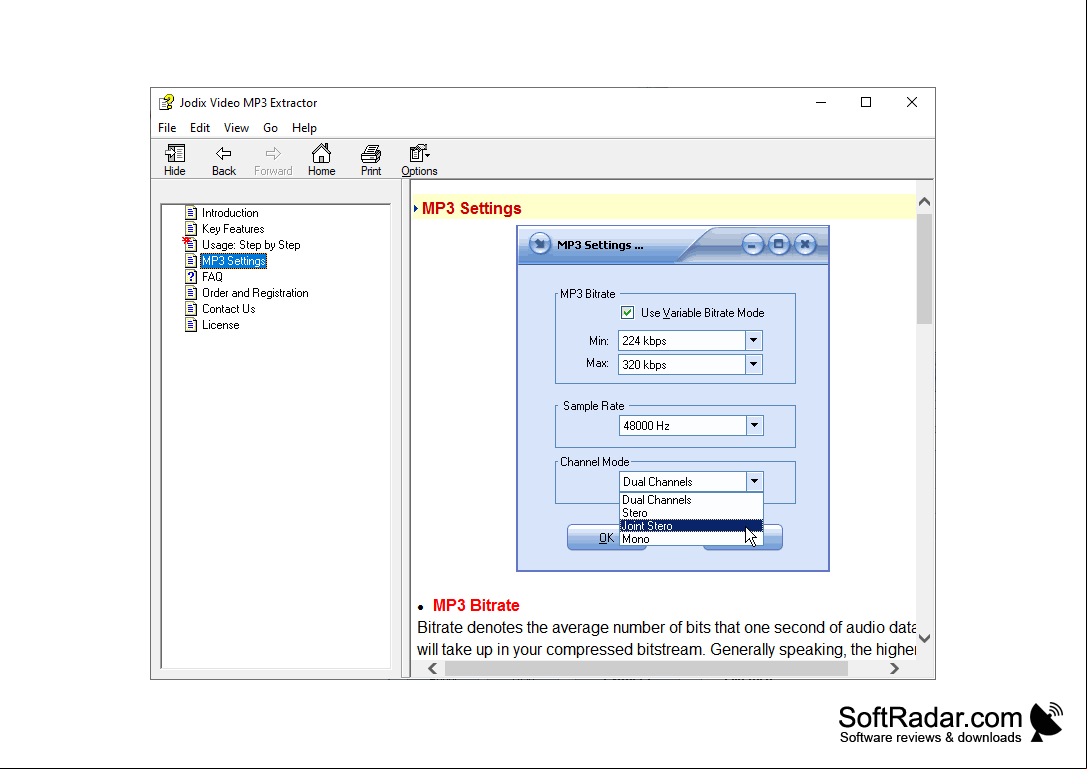
Task: Click the page icon beside License
Action: pyautogui.click(x=191, y=325)
